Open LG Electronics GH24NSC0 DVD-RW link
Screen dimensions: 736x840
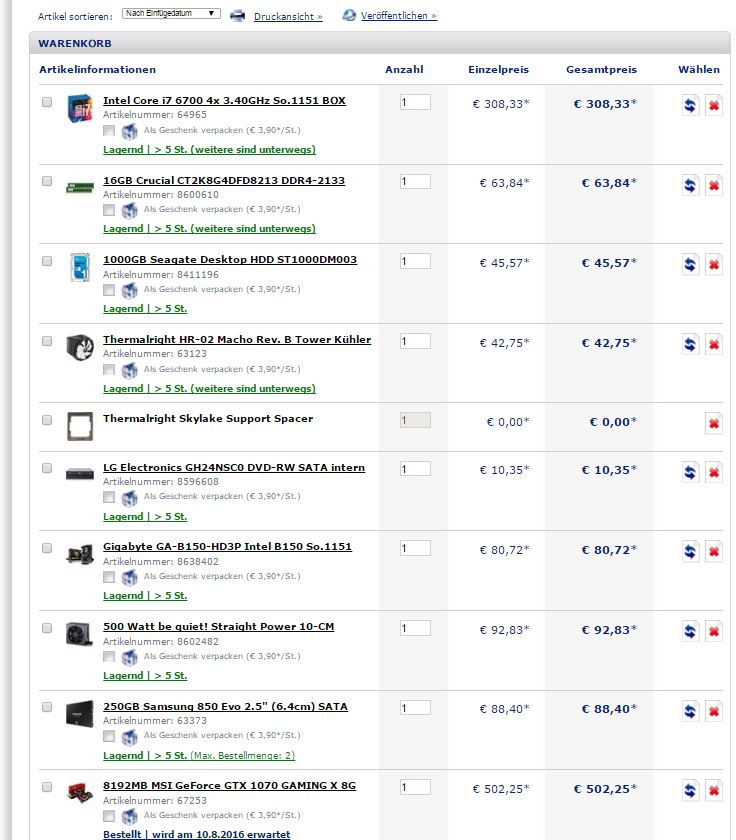click(234, 467)
